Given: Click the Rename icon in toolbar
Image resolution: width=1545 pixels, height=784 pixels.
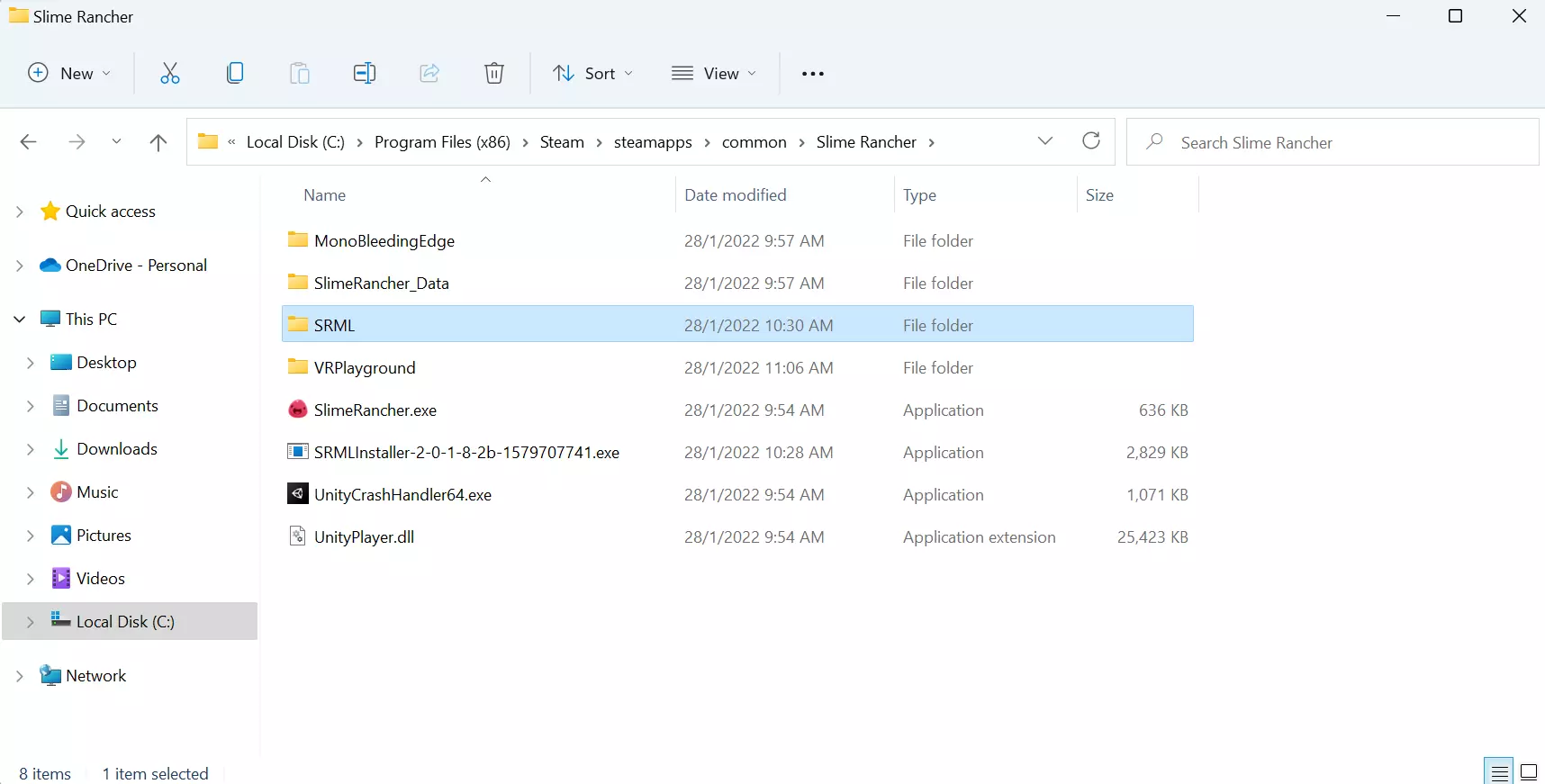Looking at the screenshot, I should pyautogui.click(x=365, y=74).
